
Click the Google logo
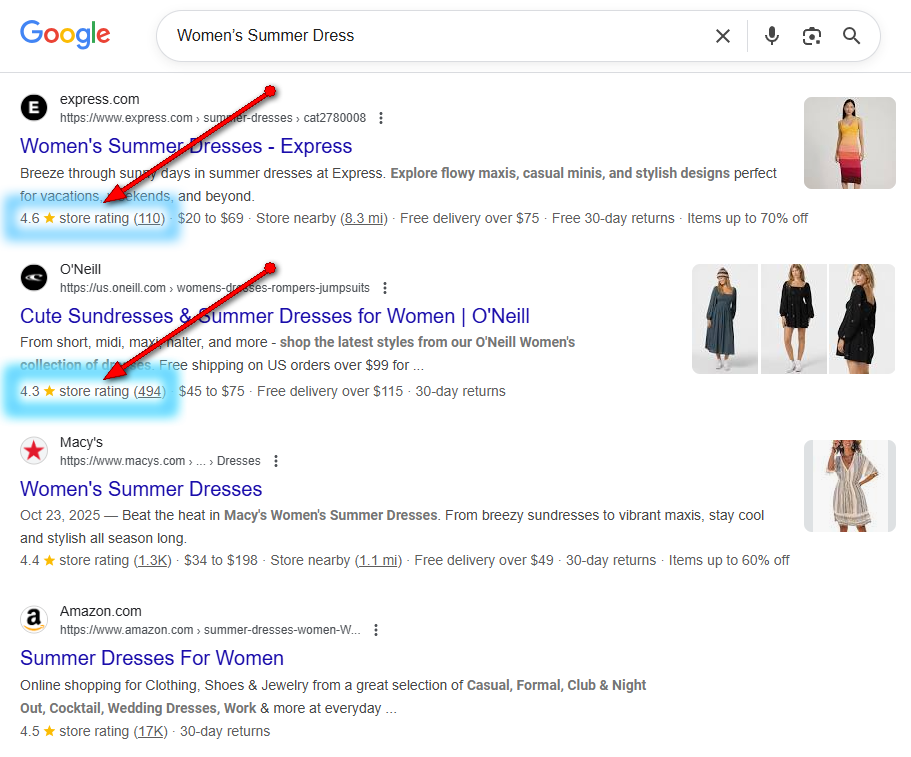tap(64, 34)
